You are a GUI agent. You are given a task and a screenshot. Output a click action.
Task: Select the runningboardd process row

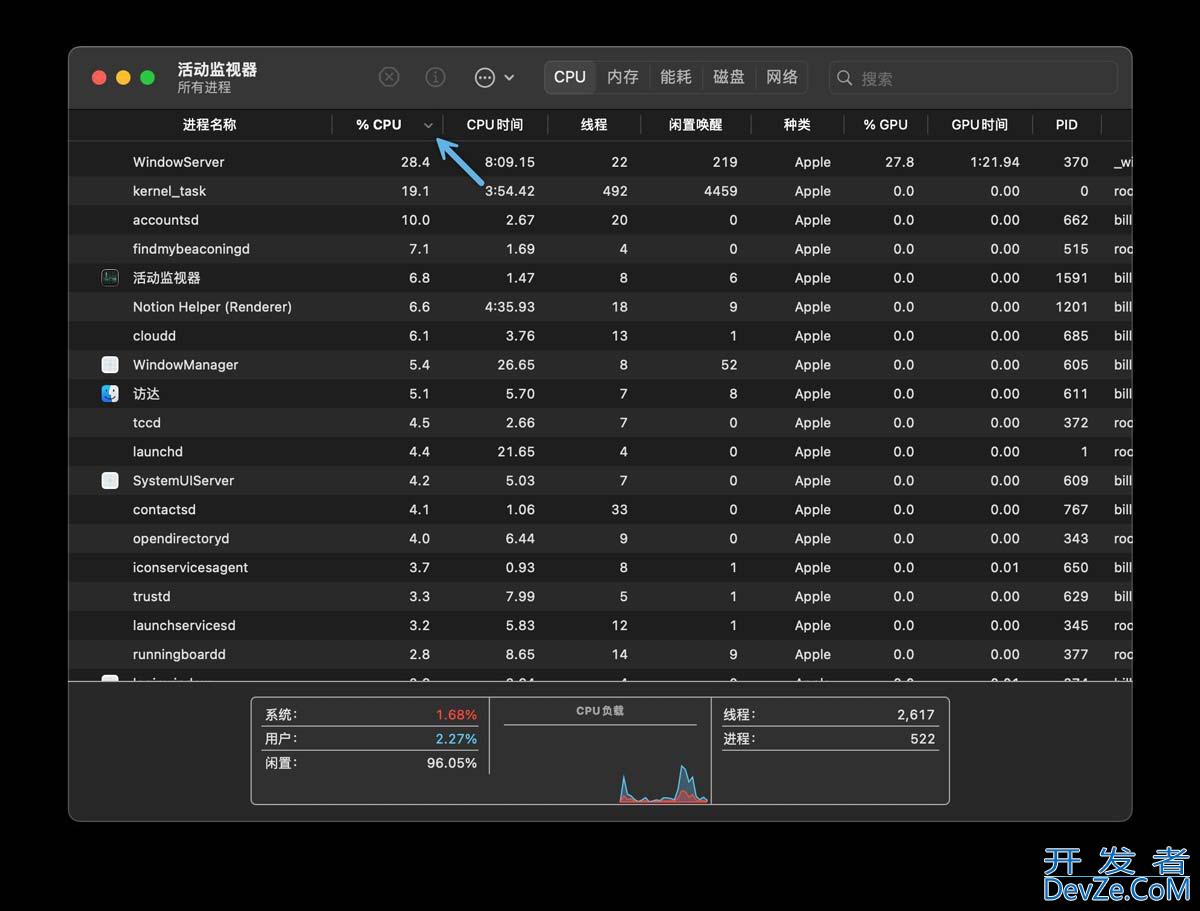pos(600,655)
